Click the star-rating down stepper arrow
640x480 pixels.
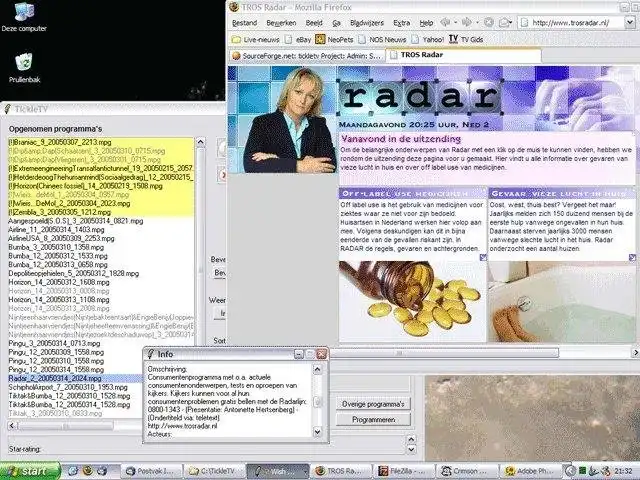tap(411, 449)
